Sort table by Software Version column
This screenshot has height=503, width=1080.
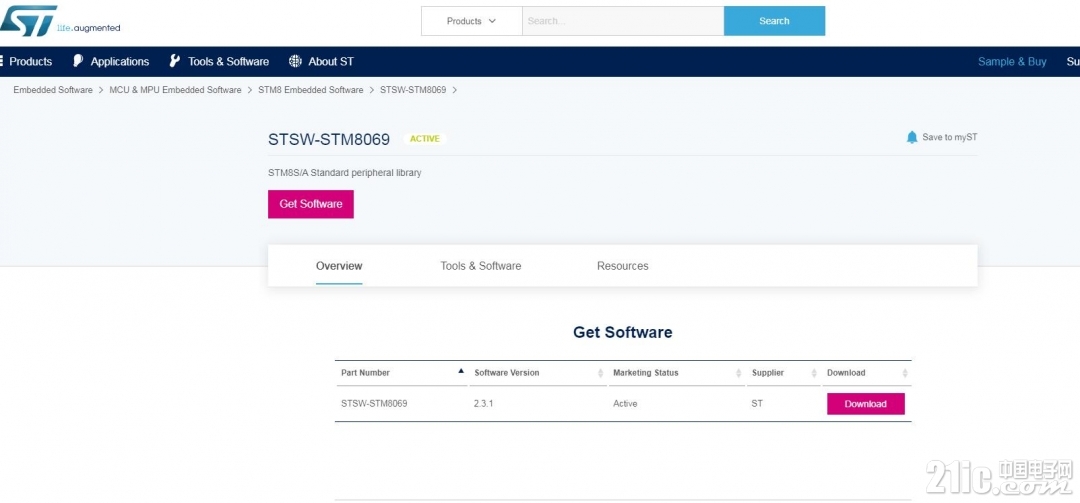coord(538,373)
